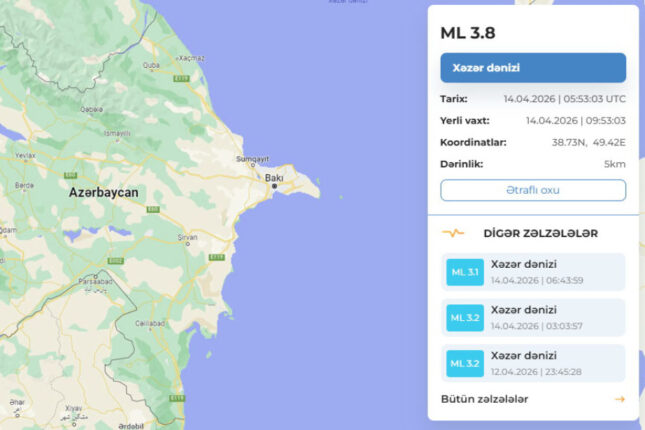Click the Sumqayıt city label
The image size is (645, 430).
[x=253, y=159]
